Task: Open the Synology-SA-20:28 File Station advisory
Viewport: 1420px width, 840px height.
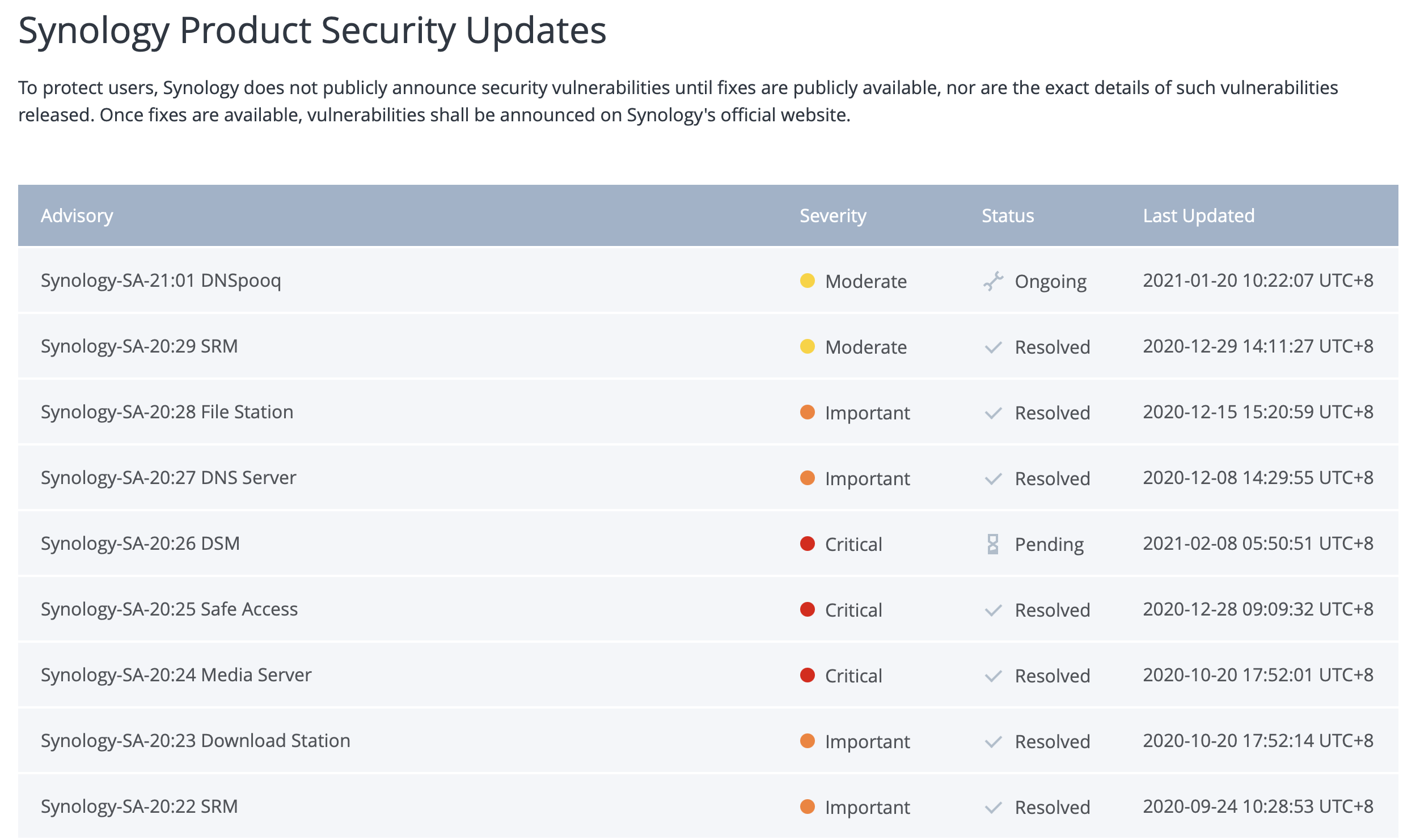Action: click(x=167, y=412)
